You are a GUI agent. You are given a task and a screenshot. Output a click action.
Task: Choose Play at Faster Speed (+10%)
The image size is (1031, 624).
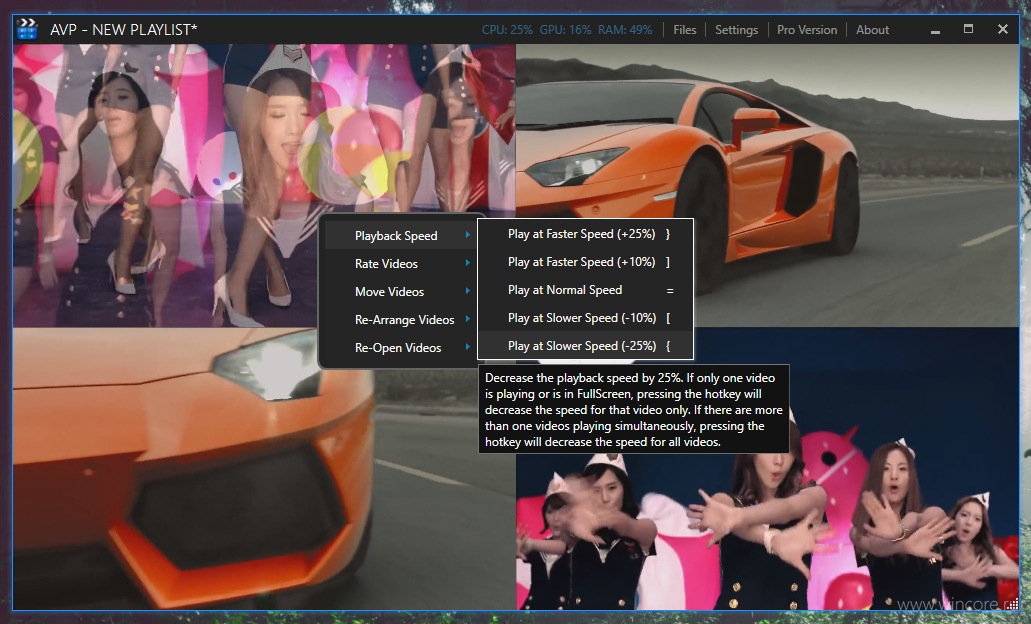[x=585, y=262]
